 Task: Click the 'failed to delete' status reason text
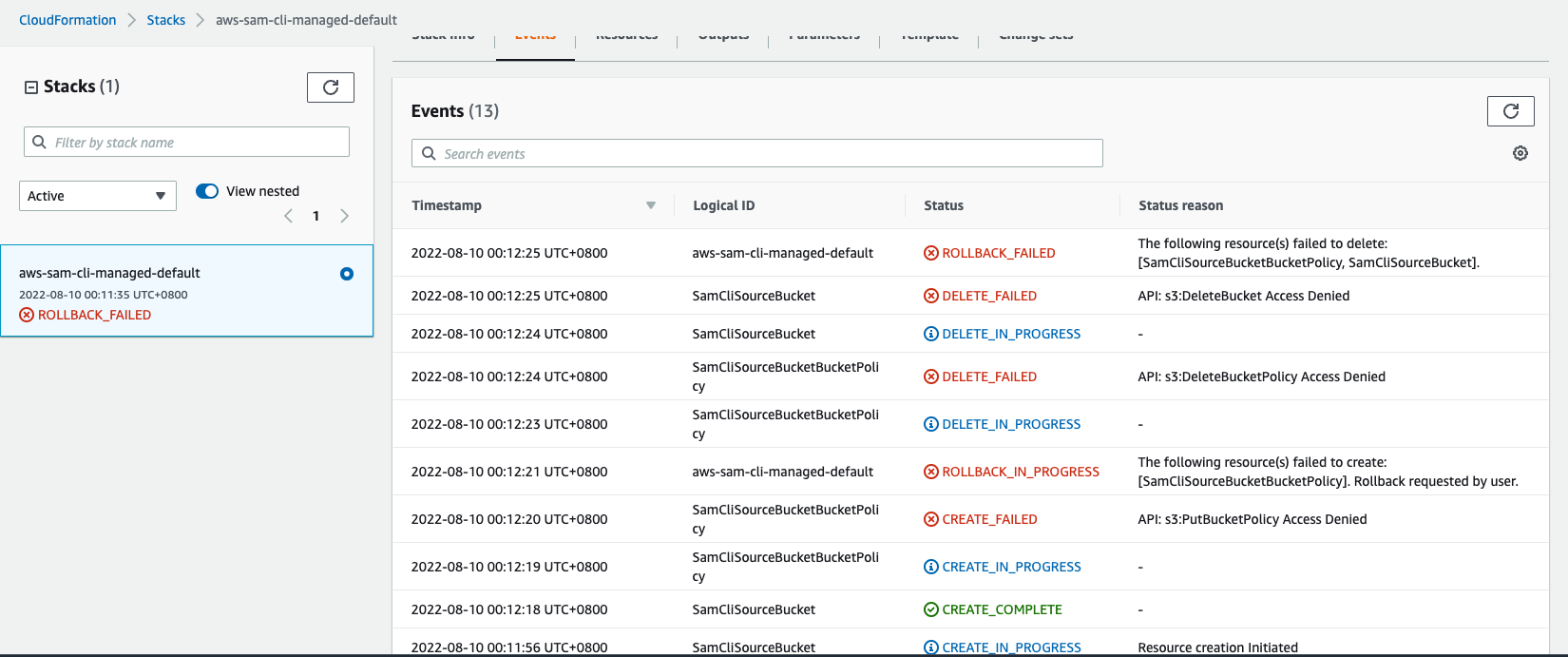[x=1309, y=253]
